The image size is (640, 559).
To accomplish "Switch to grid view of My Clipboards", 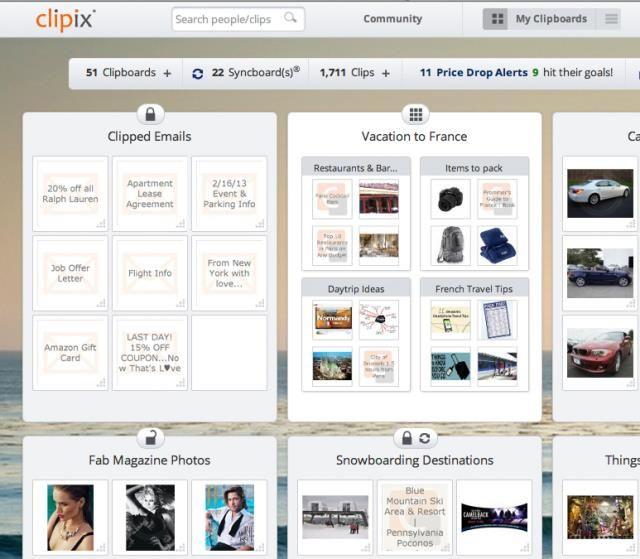I will (x=497, y=19).
